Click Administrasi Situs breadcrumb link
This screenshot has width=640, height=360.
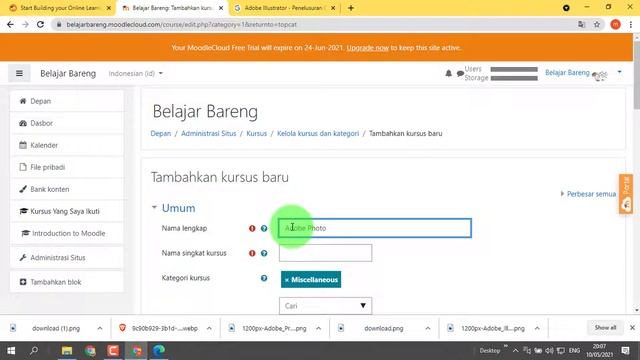click(209, 133)
